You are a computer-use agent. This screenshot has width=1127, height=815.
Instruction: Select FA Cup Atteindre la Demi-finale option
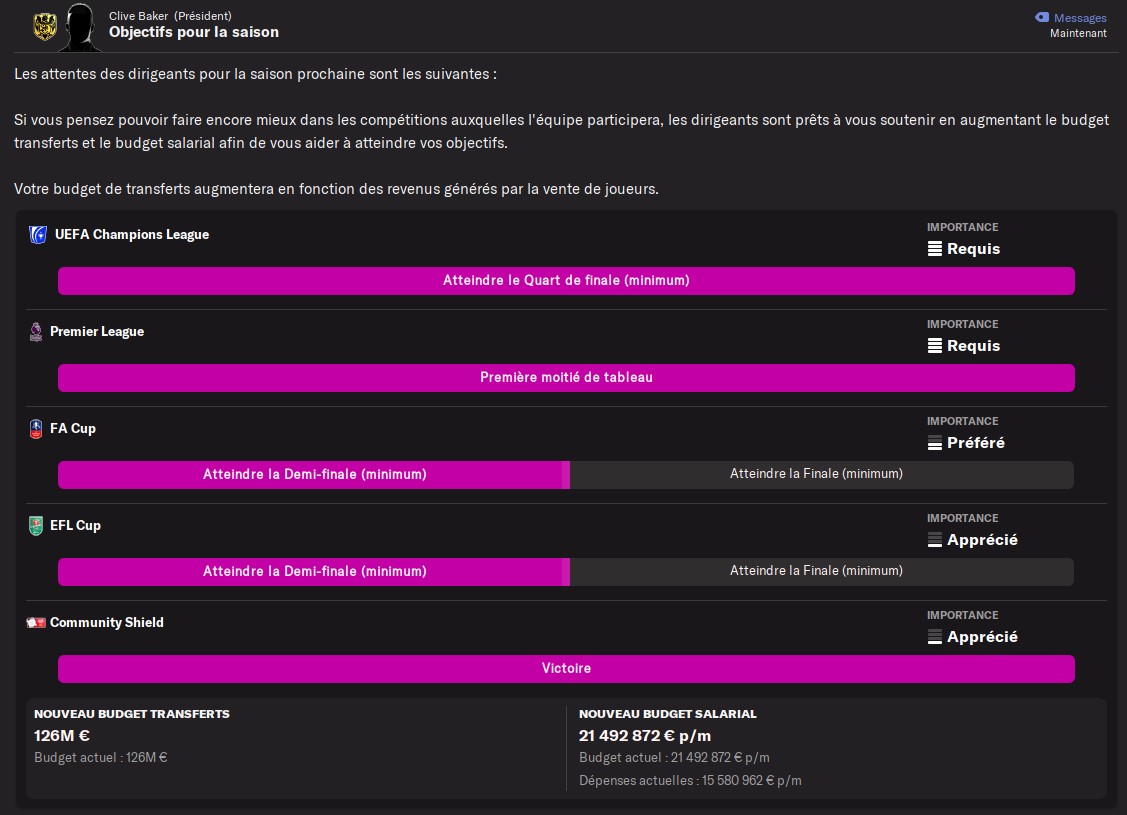tap(314, 475)
